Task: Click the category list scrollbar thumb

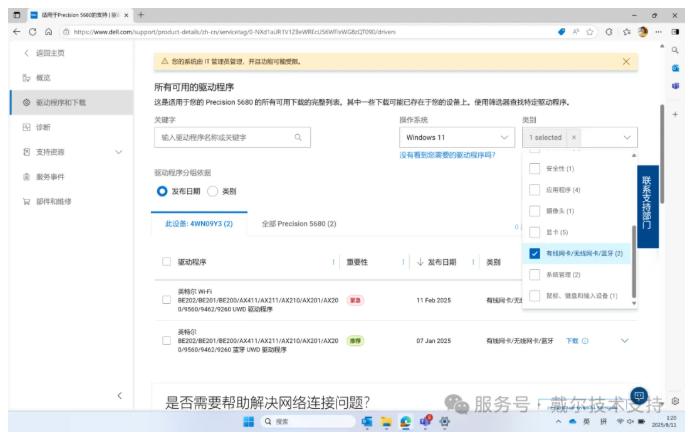Action: [x=634, y=261]
